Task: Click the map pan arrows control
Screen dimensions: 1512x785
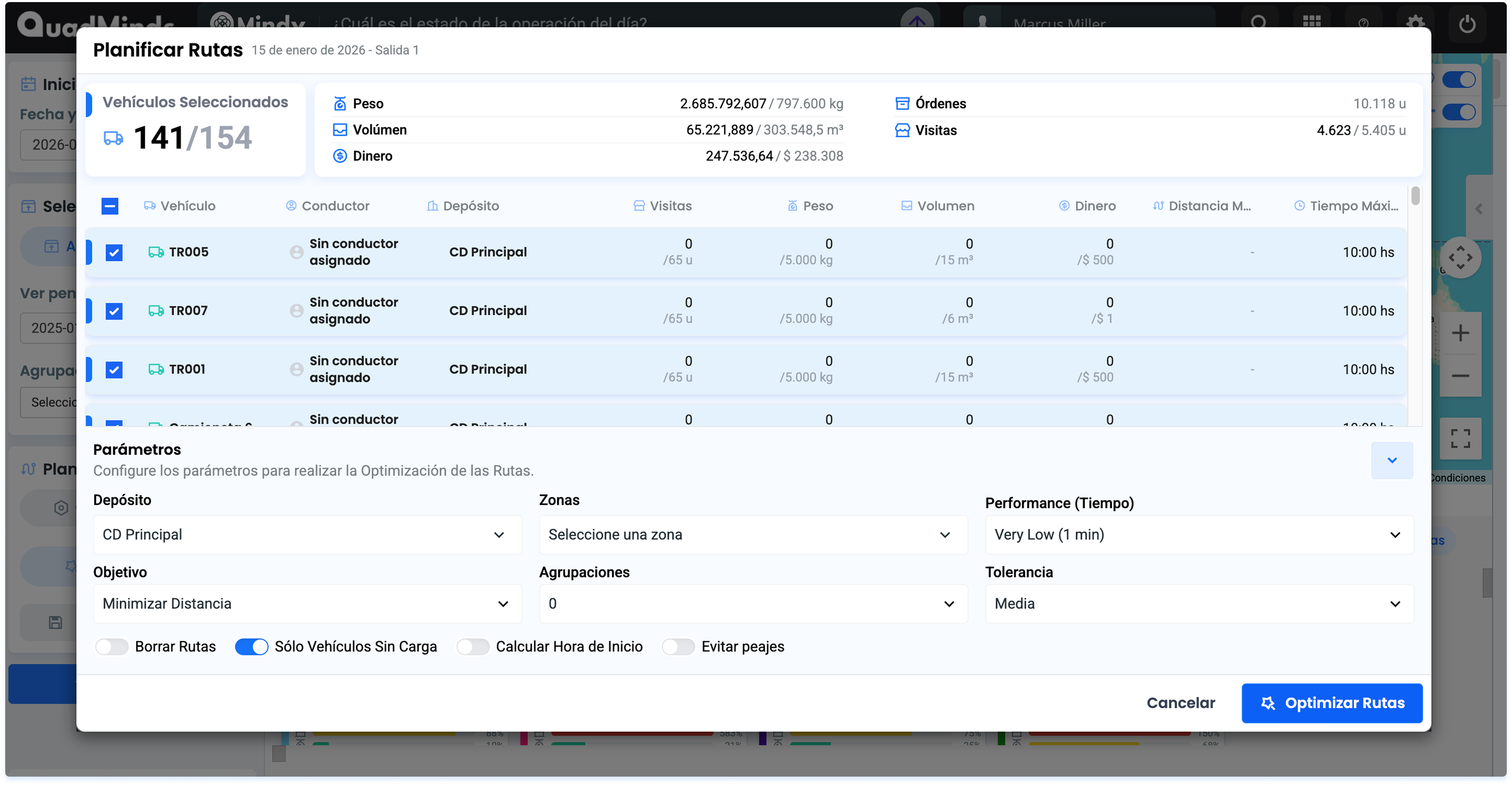Action: coord(1460,257)
